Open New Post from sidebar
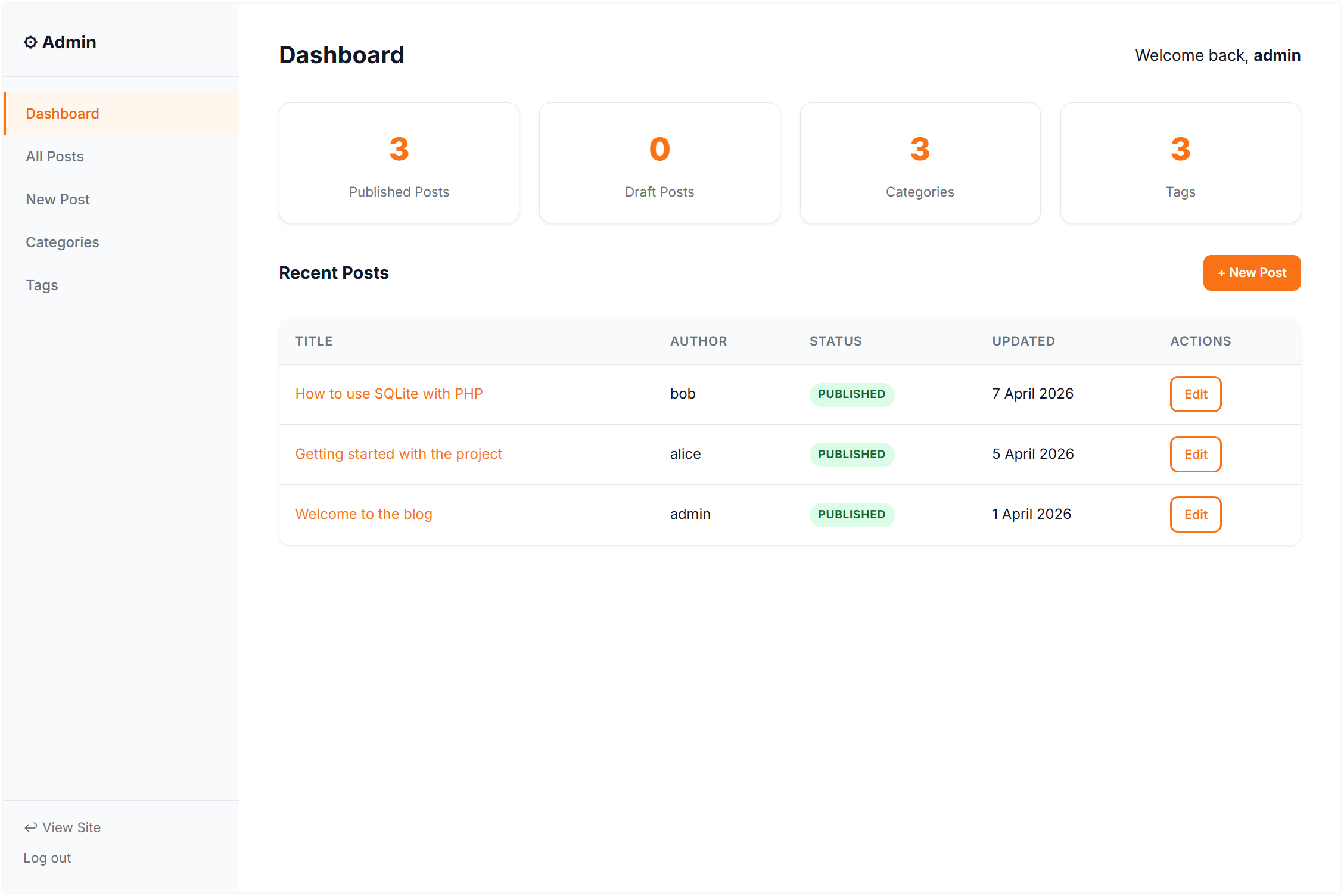1344x896 pixels. pyautogui.click(x=58, y=200)
